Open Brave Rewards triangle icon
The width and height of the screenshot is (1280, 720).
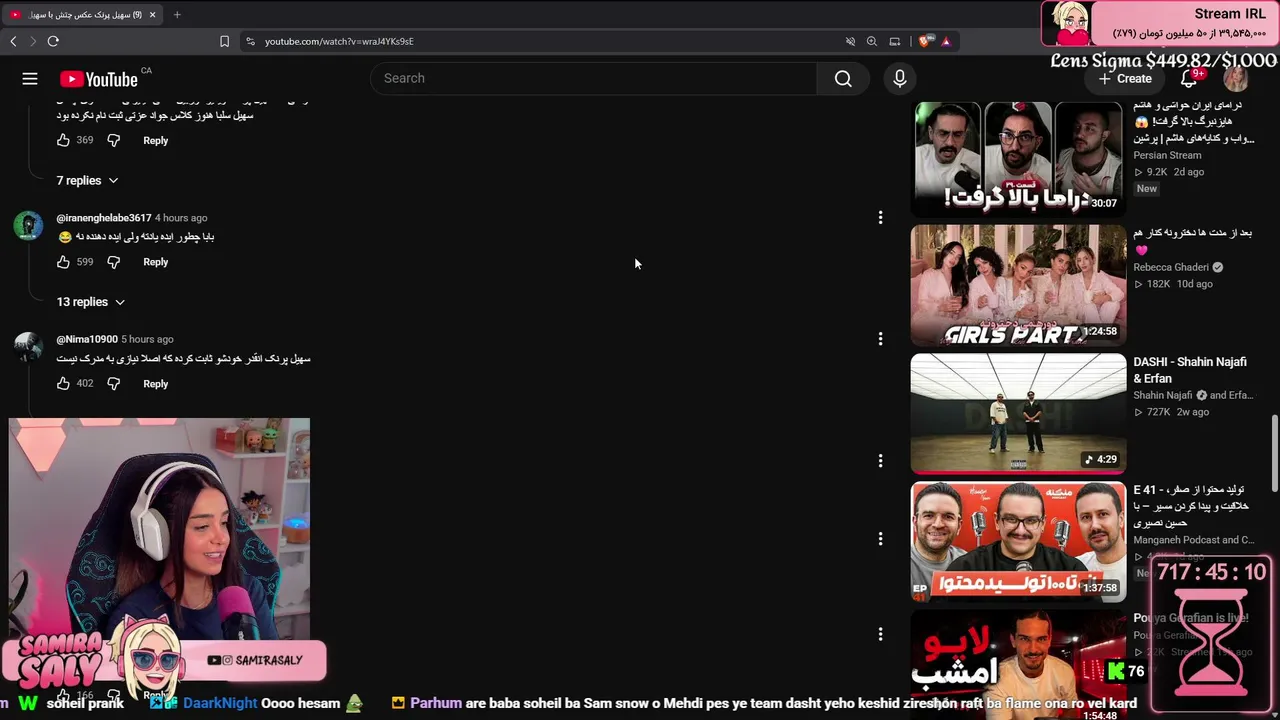pos(945,41)
